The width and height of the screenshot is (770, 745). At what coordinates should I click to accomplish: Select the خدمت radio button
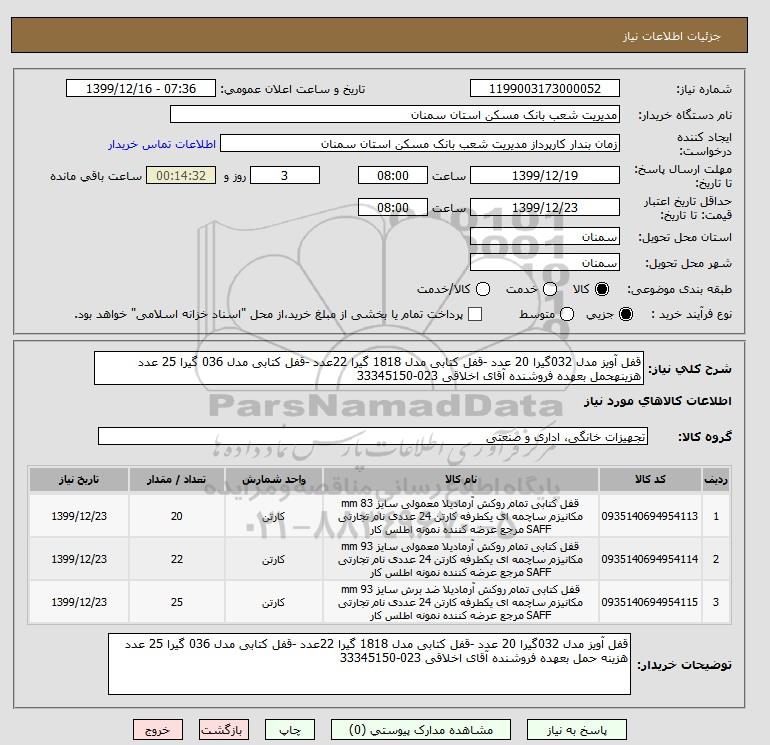(x=550, y=289)
